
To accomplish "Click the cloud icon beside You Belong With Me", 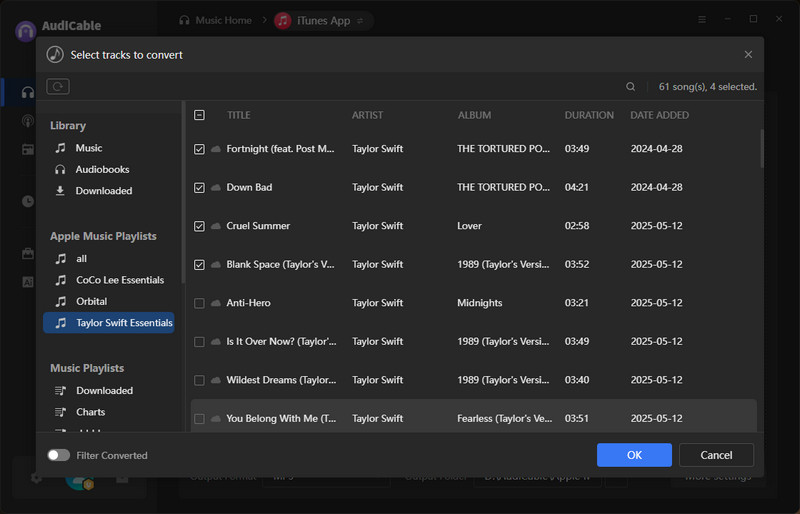I will click(216, 419).
